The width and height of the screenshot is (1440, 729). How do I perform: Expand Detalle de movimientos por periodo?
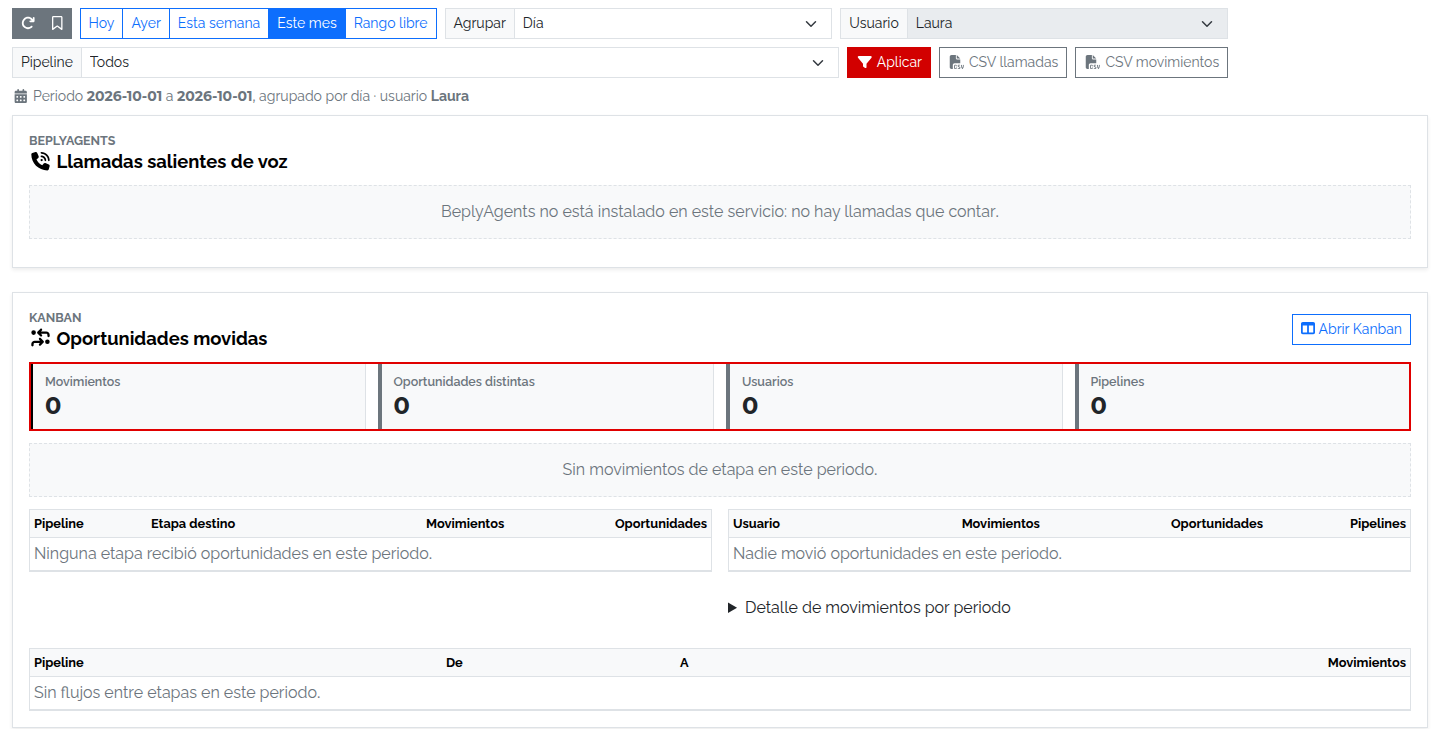869,607
